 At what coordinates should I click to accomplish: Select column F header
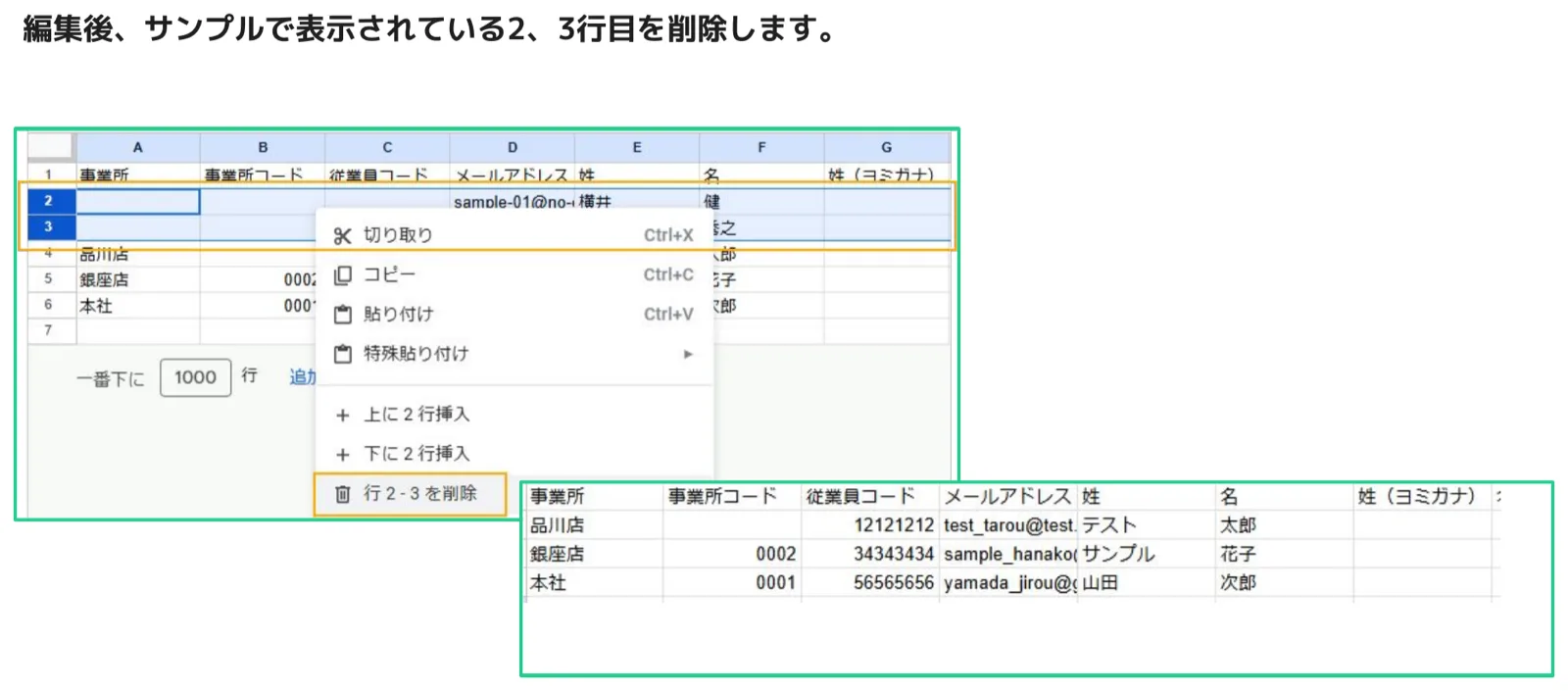point(761,147)
